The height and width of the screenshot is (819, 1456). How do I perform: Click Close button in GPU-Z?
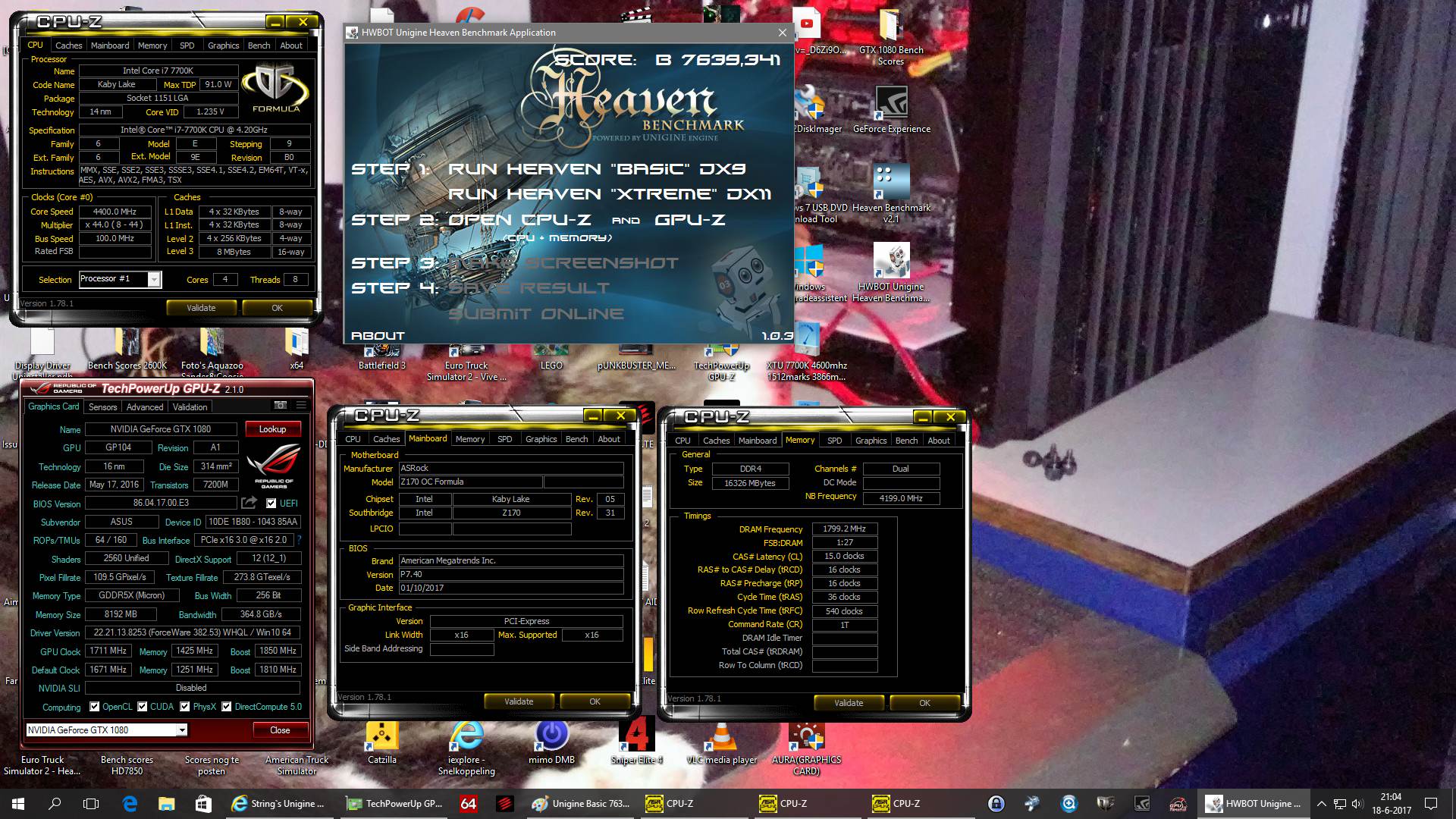point(280,730)
